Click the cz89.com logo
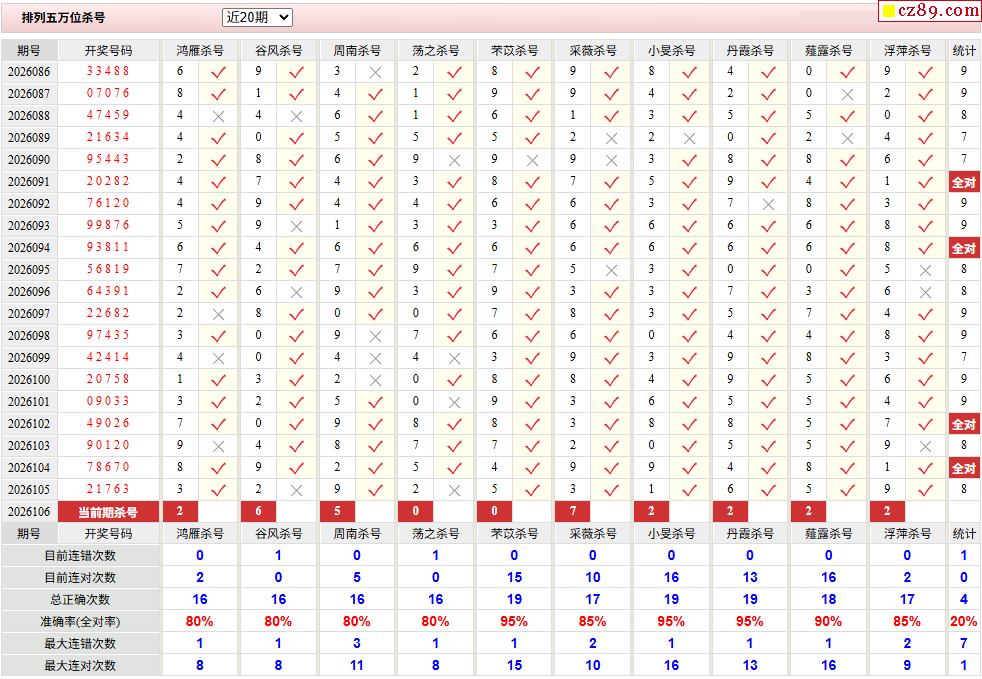Image resolution: width=982 pixels, height=679 pixels. [x=930, y=11]
